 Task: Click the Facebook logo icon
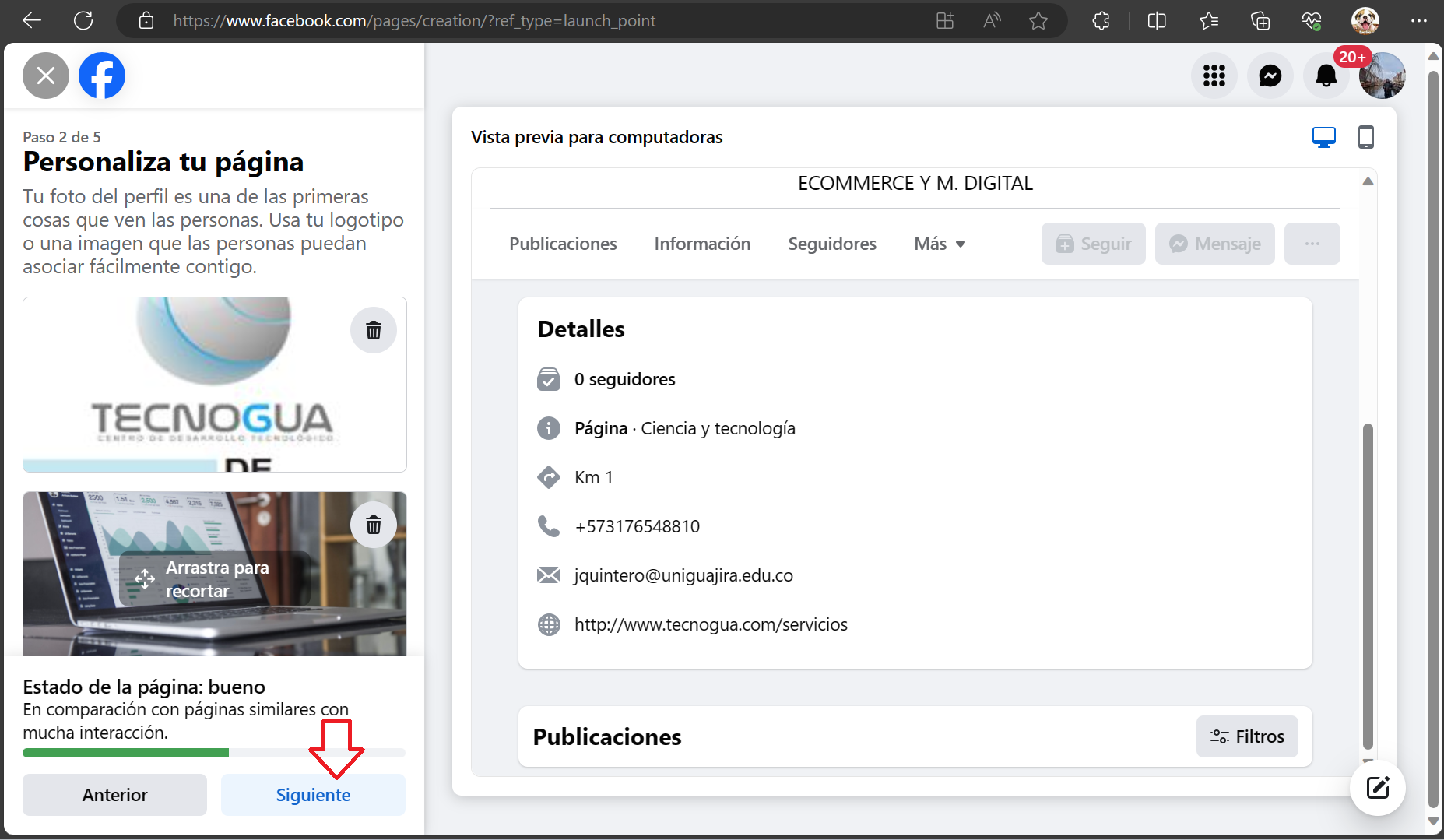pos(102,76)
